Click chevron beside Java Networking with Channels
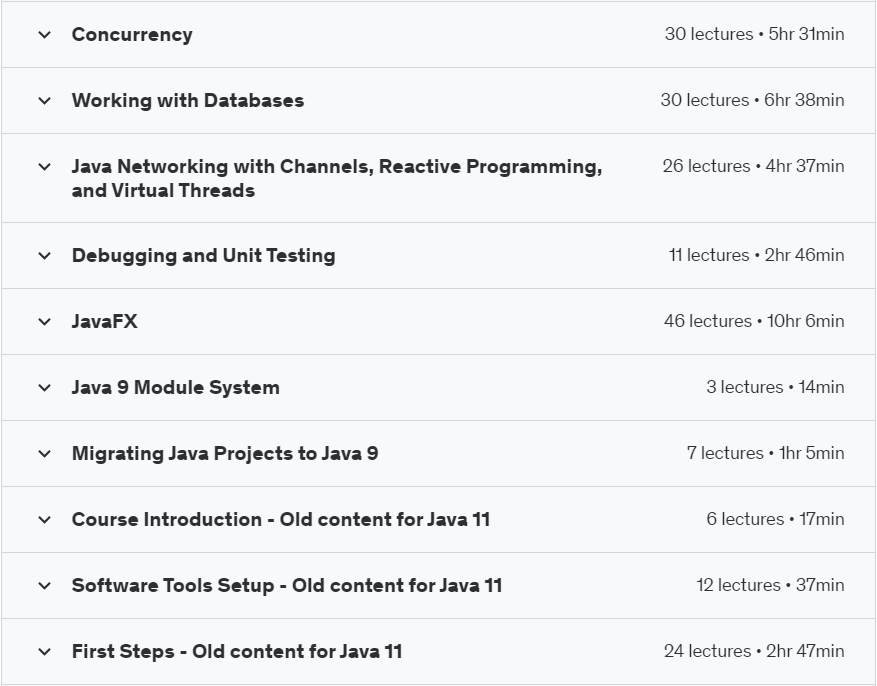 pyautogui.click(x=44, y=167)
